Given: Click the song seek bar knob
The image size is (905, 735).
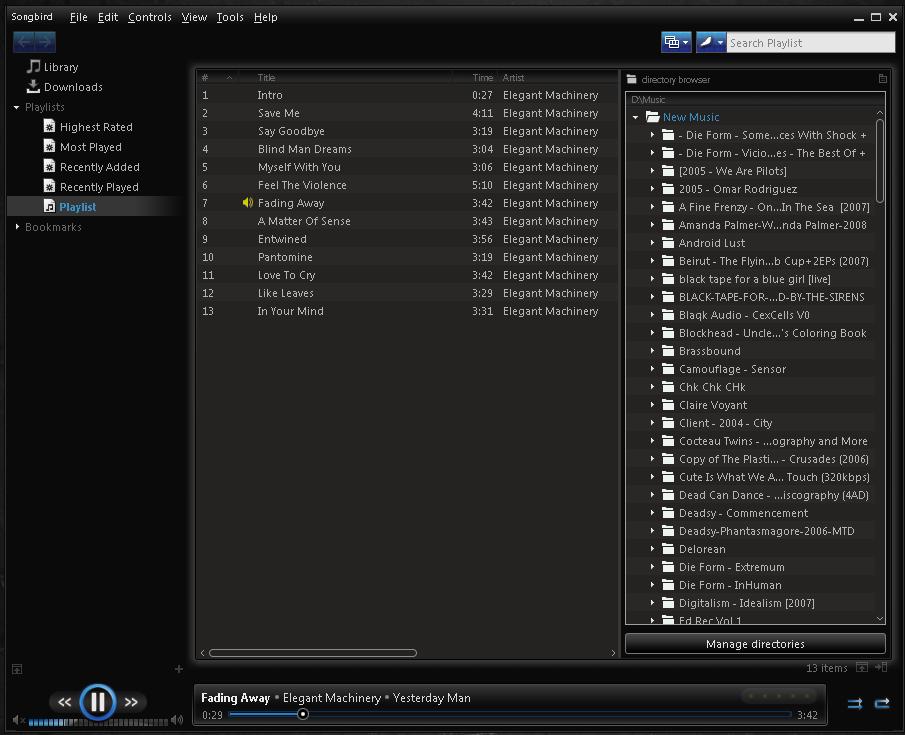Looking at the screenshot, I should pyautogui.click(x=302, y=714).
